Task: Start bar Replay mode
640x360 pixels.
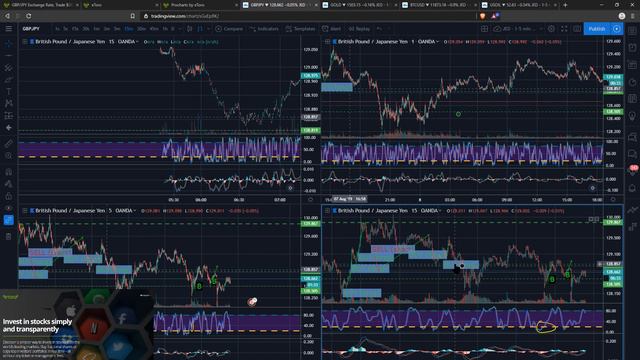Action: [x=360, y=29]
